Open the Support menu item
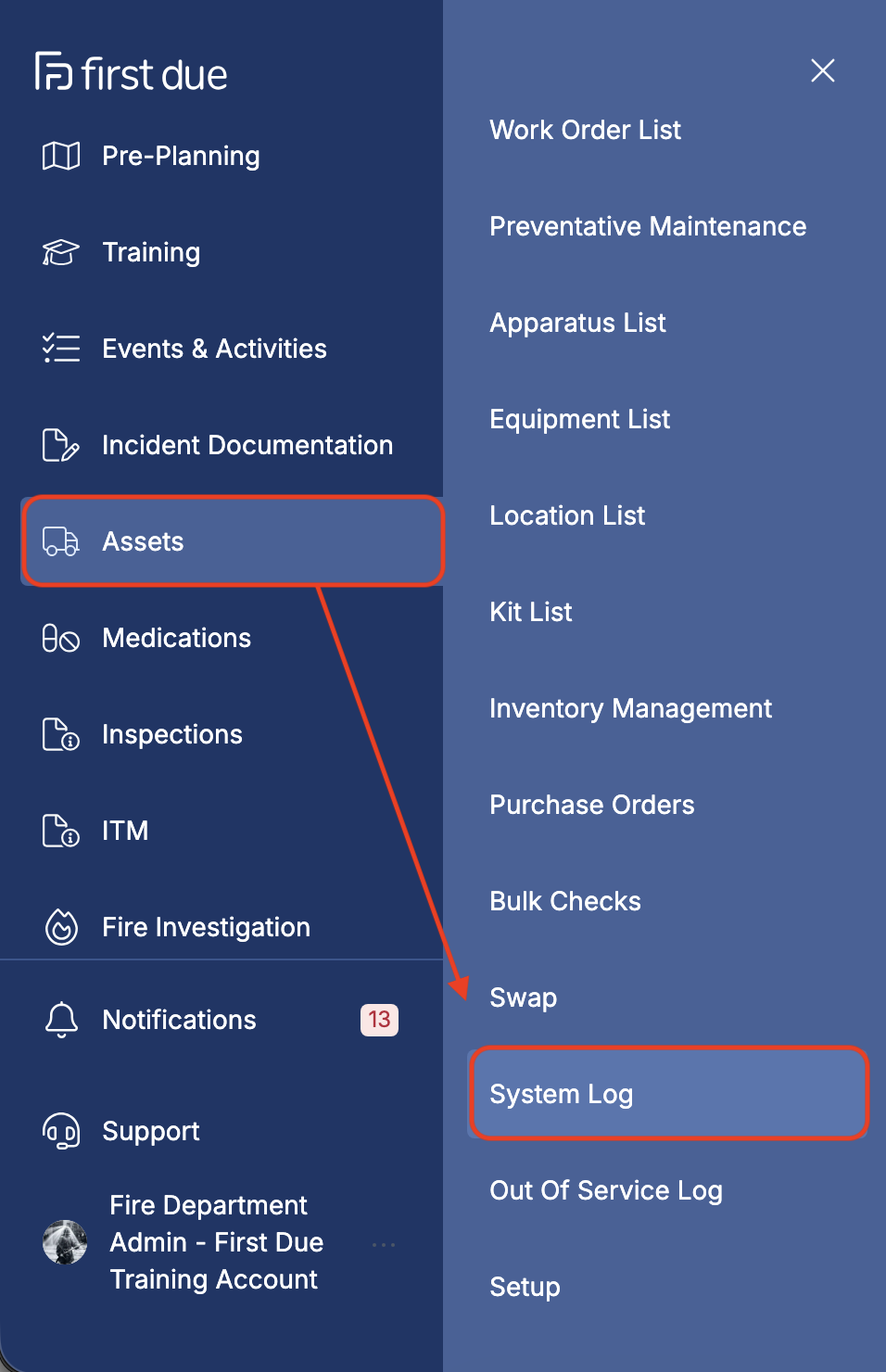886x1372 pixels. [151, 1131]
